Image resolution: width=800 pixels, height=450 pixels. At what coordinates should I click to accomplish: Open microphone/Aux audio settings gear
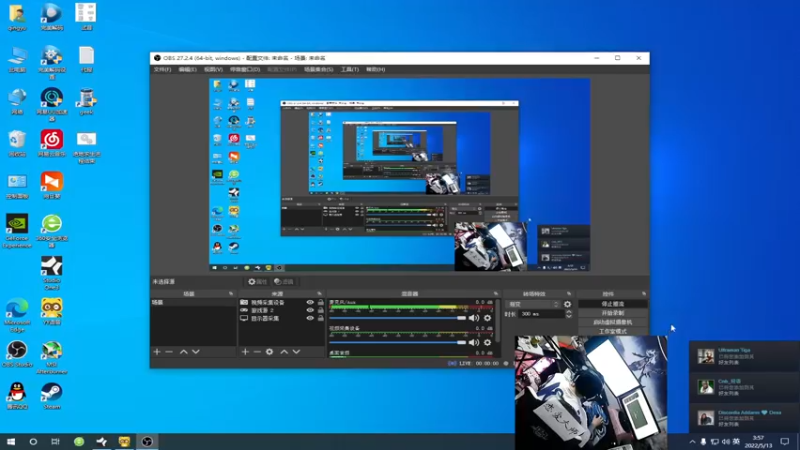[x=488, y=318]
